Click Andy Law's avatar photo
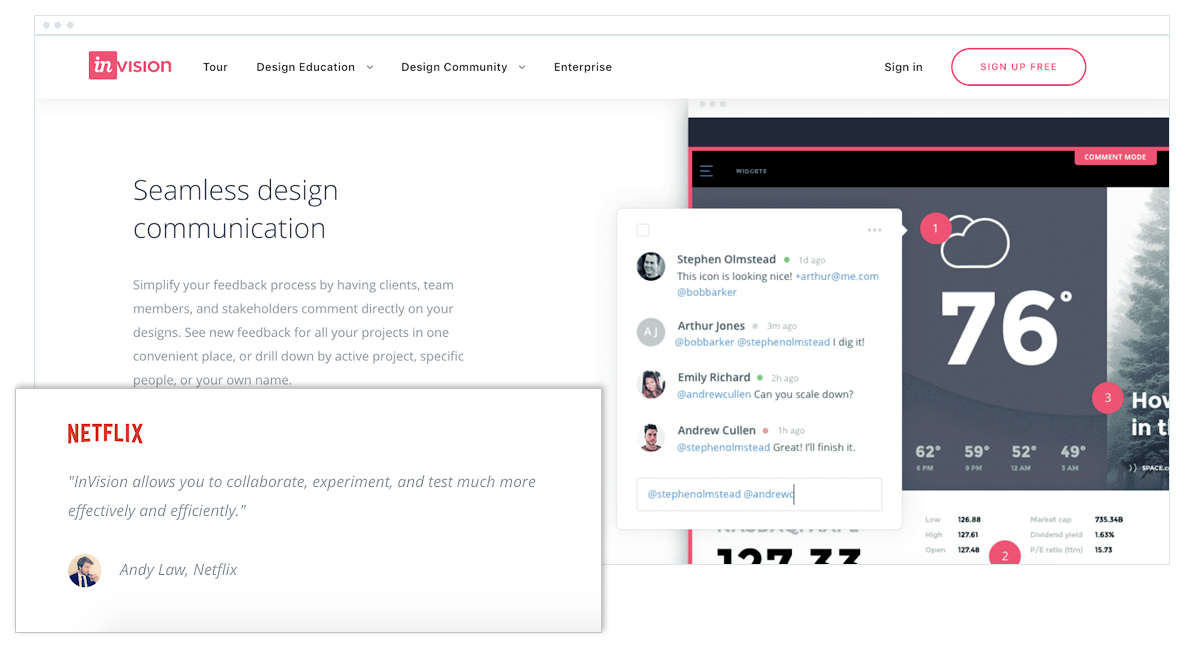Screen dimensions: 1200x654 [85, 570]
